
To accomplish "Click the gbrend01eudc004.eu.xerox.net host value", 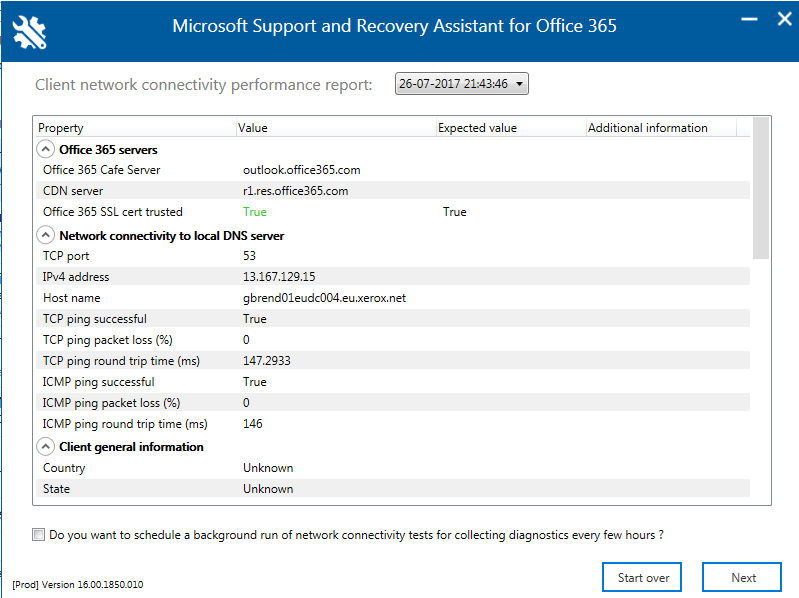I will 325,297.
